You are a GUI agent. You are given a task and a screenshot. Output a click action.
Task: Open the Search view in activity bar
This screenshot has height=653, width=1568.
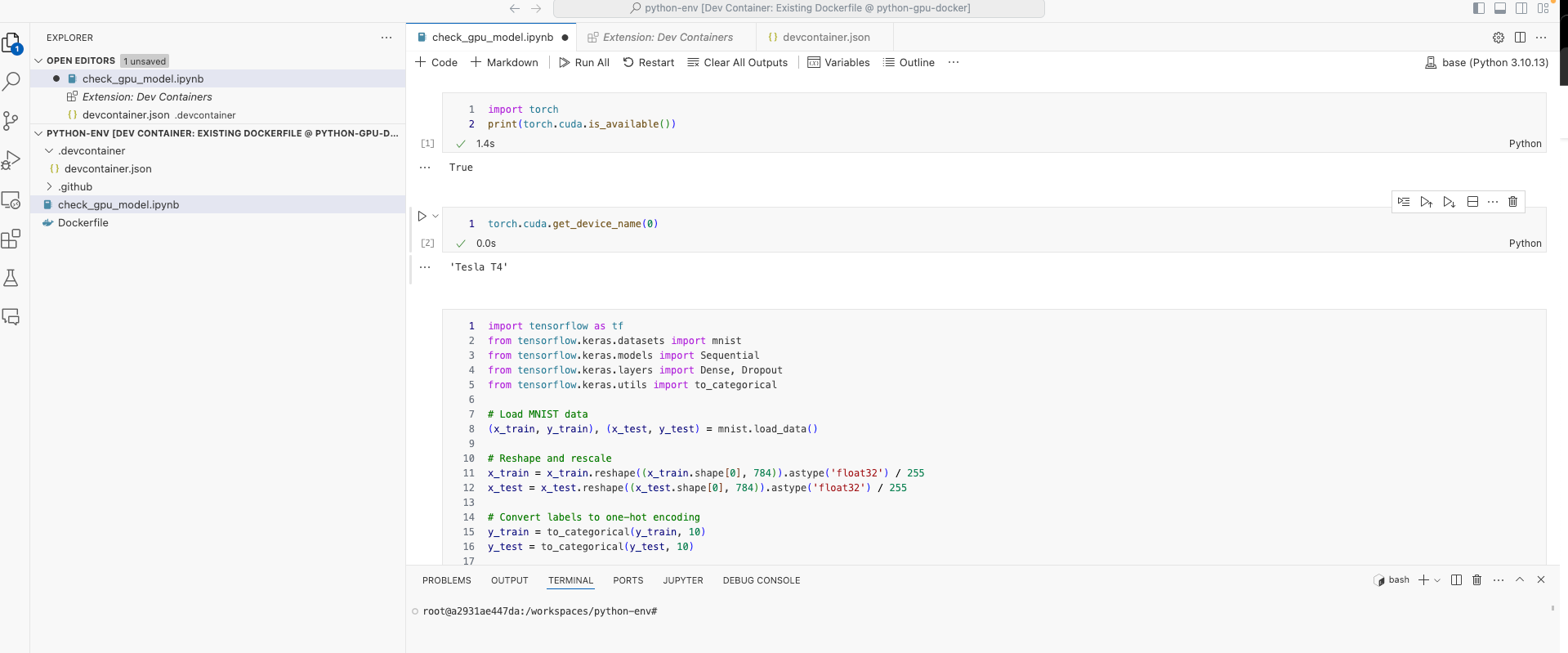click(x=11, y=82)
